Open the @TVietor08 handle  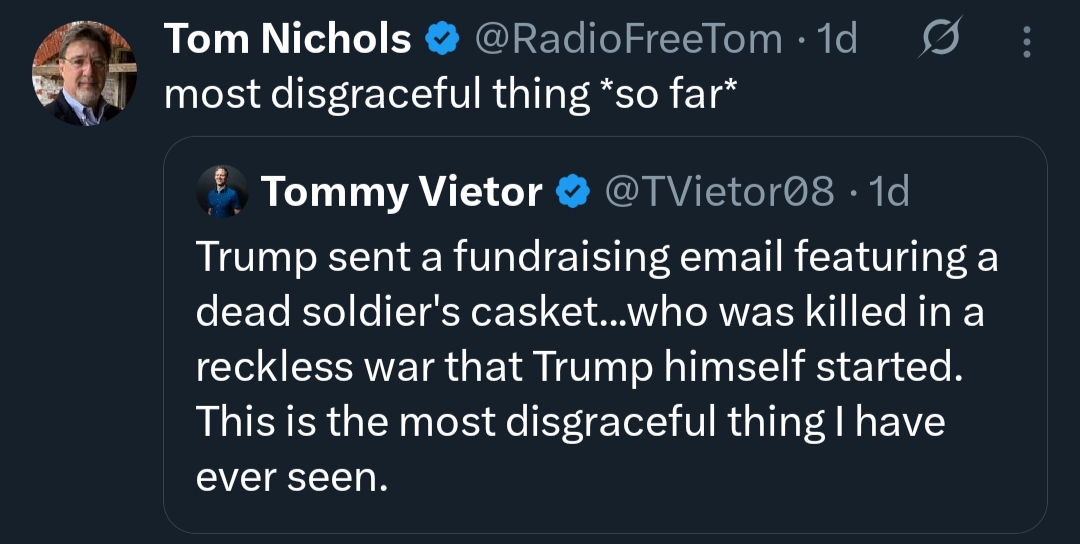pyautogui.click(x=720, y=191)
